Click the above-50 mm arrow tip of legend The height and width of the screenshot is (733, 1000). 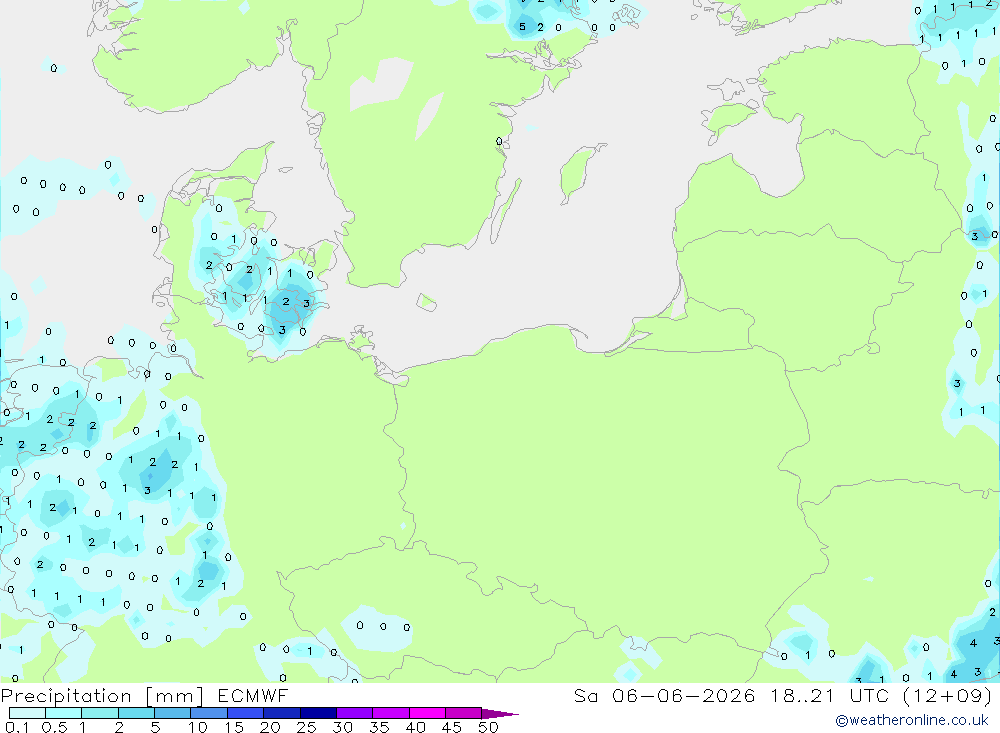pyautogui.click(x=500, y=714)
